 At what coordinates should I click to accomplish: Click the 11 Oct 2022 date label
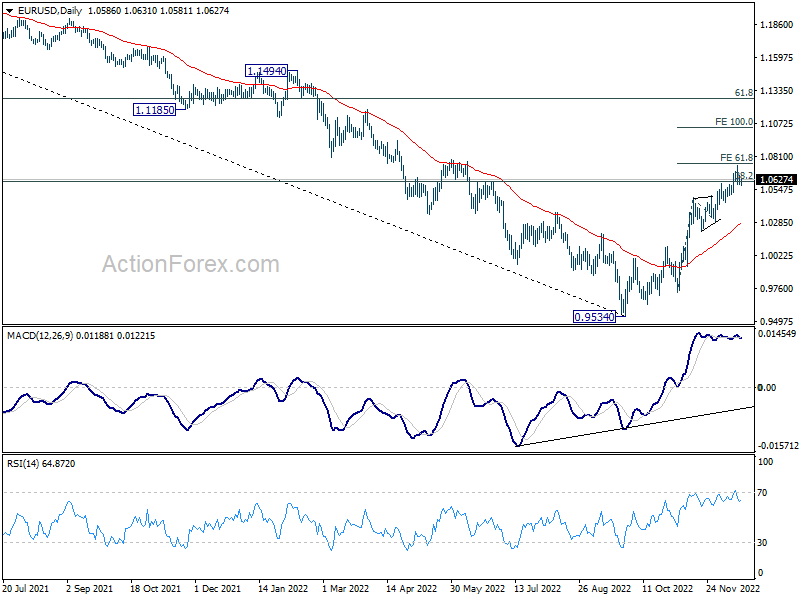coord(667,589)
